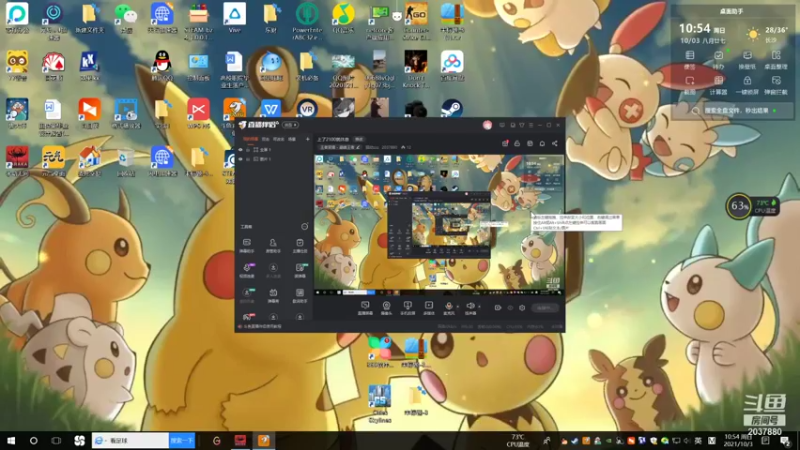Viewport: 800px width, 450px height.
Task: Add a new scene with plus button
Action: tap(307, 139)
